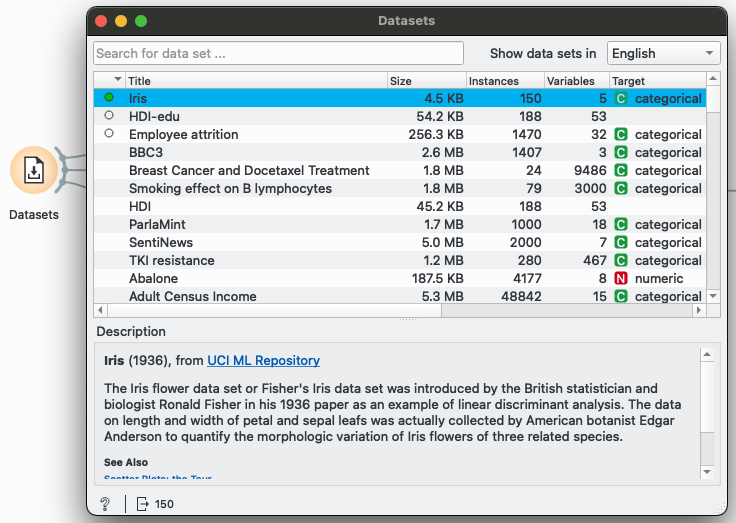Click the help question mark icon
Image resolution: width=736 pixels, height=523 pixels.
(x=105, y=504)
